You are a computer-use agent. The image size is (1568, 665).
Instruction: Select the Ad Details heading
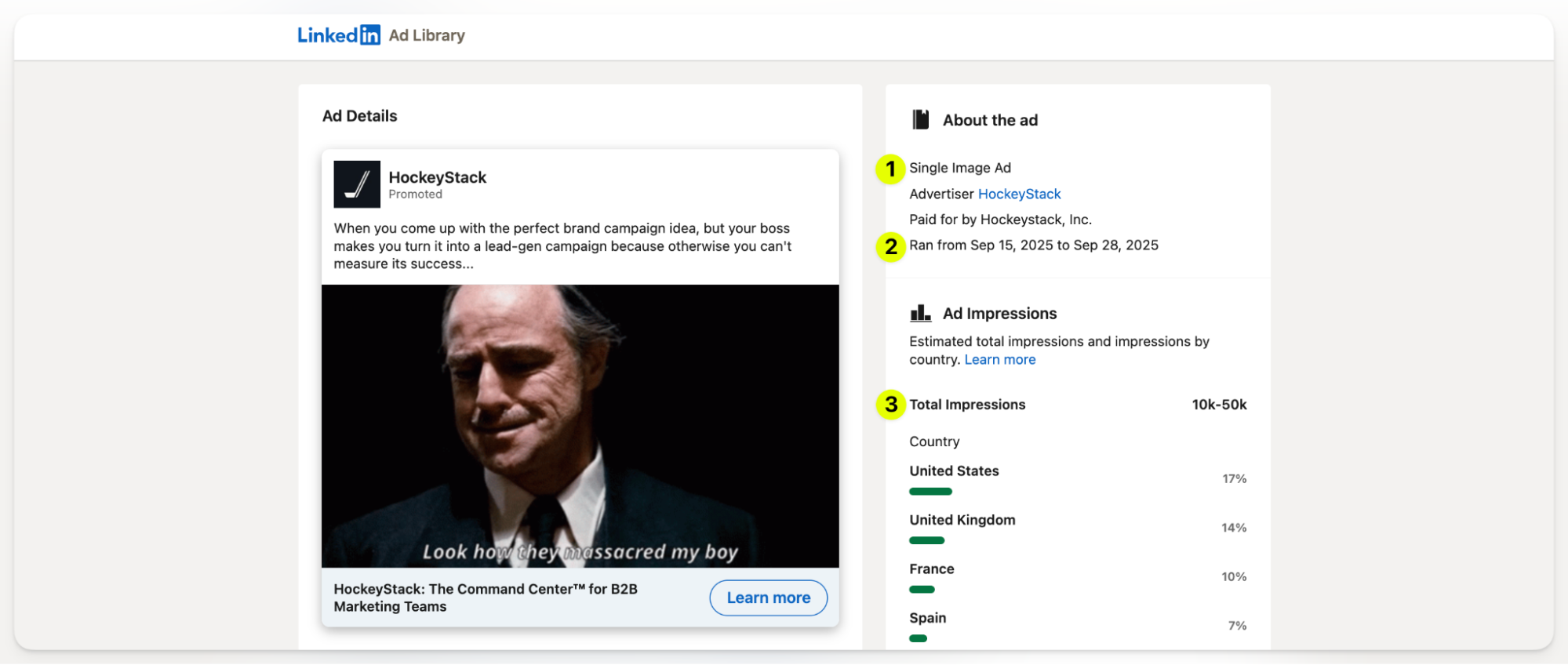[358, 115]
